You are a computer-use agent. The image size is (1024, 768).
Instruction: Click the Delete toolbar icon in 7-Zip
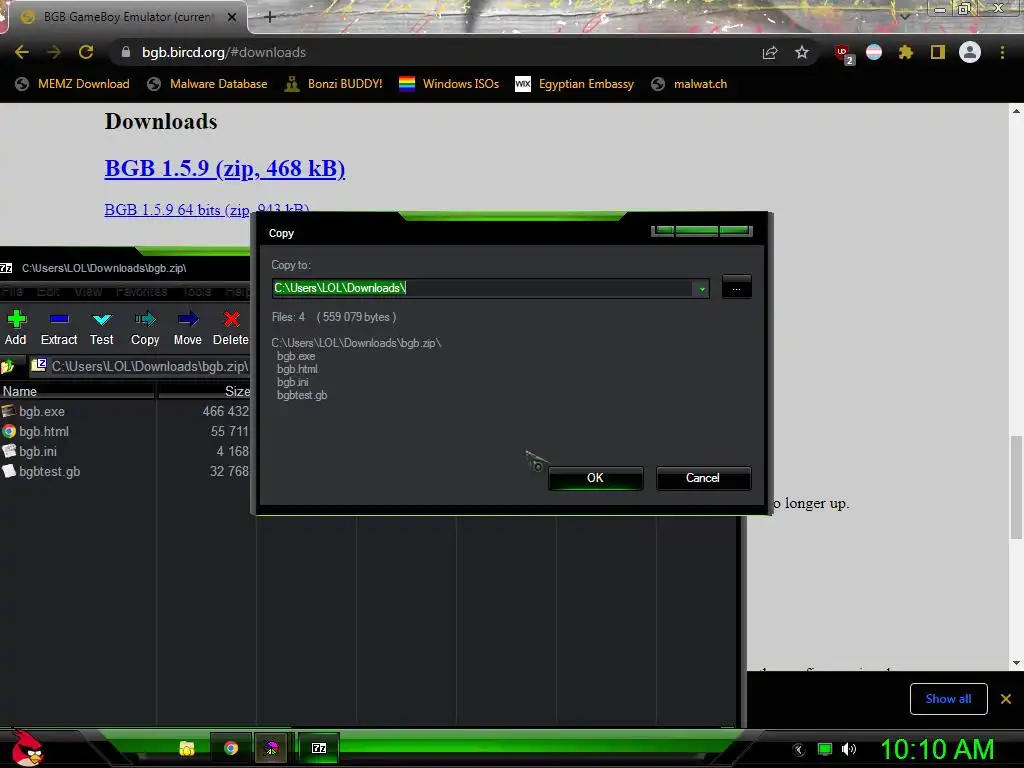coord(231,327)
